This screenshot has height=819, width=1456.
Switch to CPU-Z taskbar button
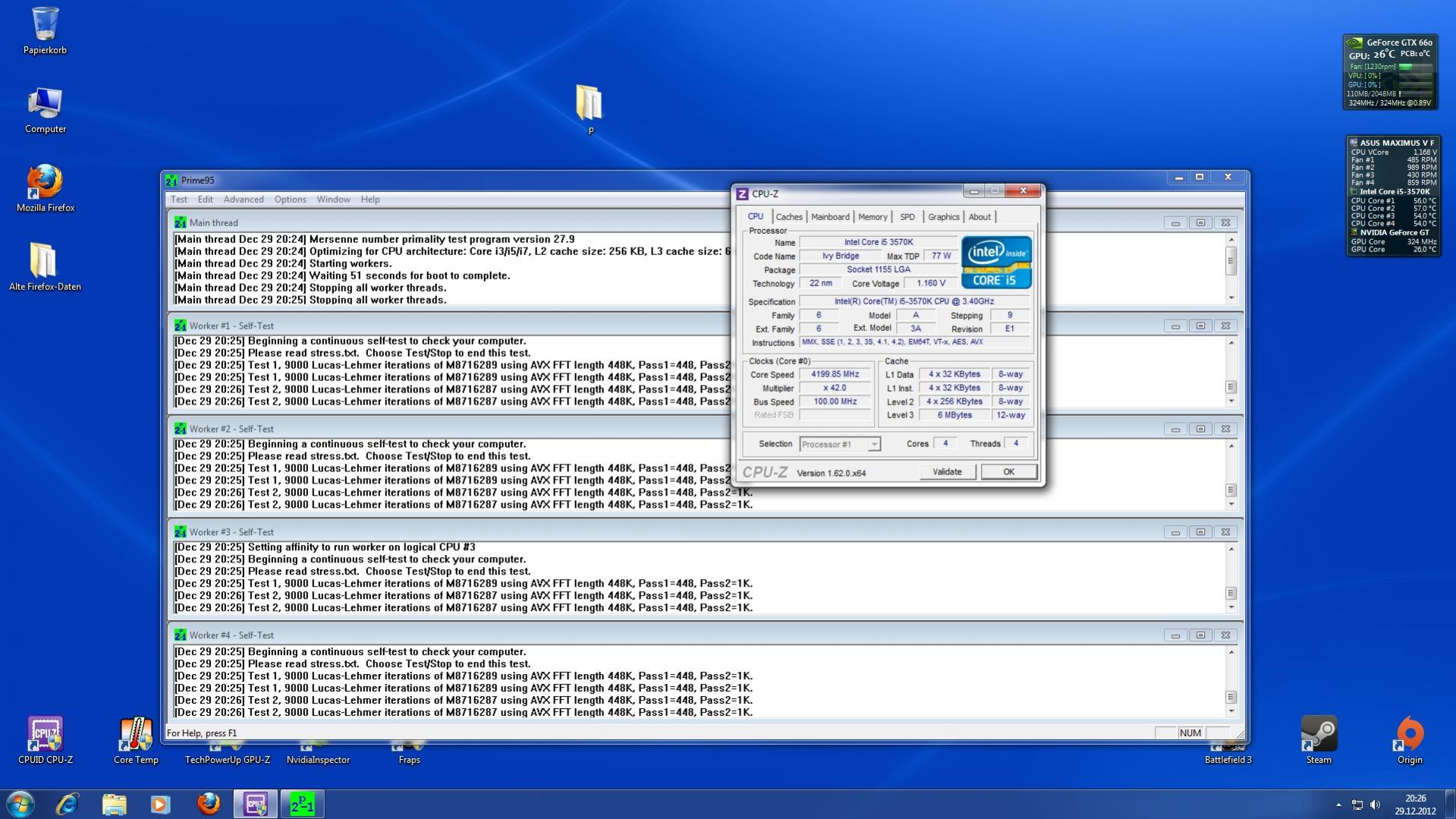click(x=255, y=804)
